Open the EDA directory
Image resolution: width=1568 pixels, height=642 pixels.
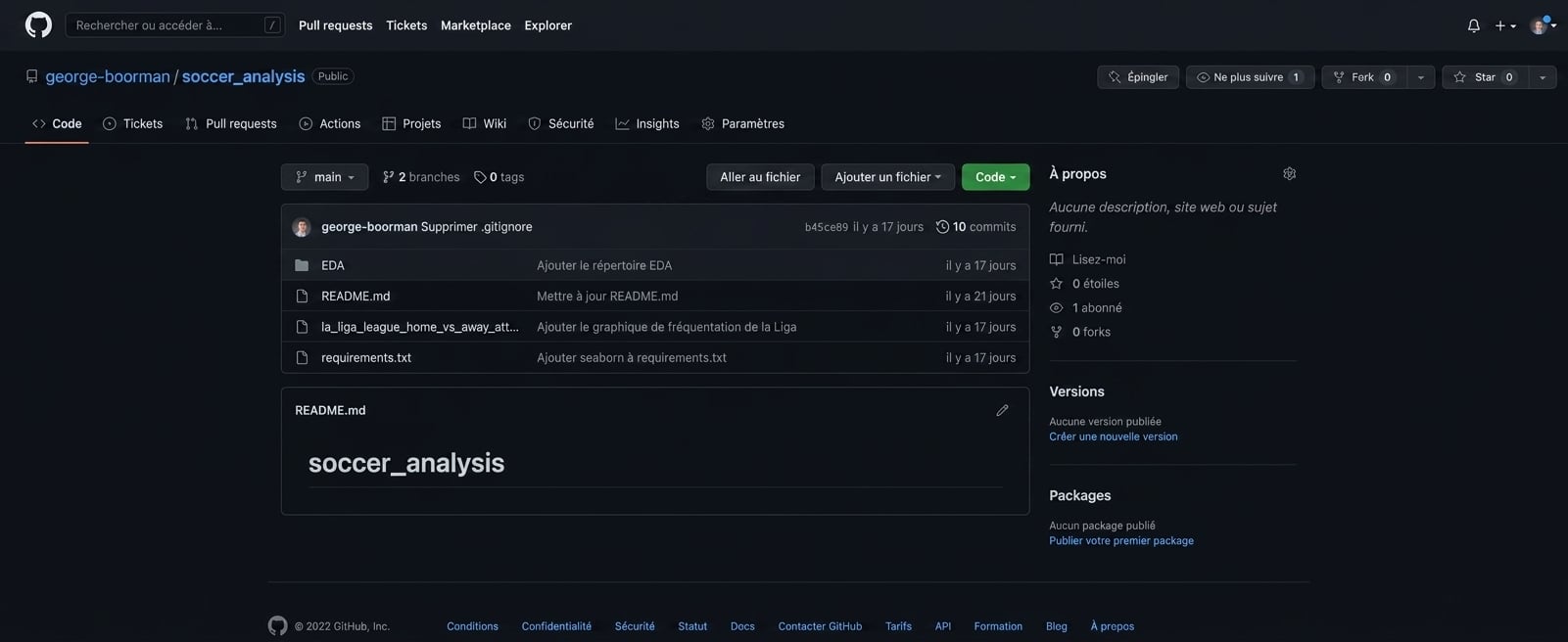[x=333, y=265]
